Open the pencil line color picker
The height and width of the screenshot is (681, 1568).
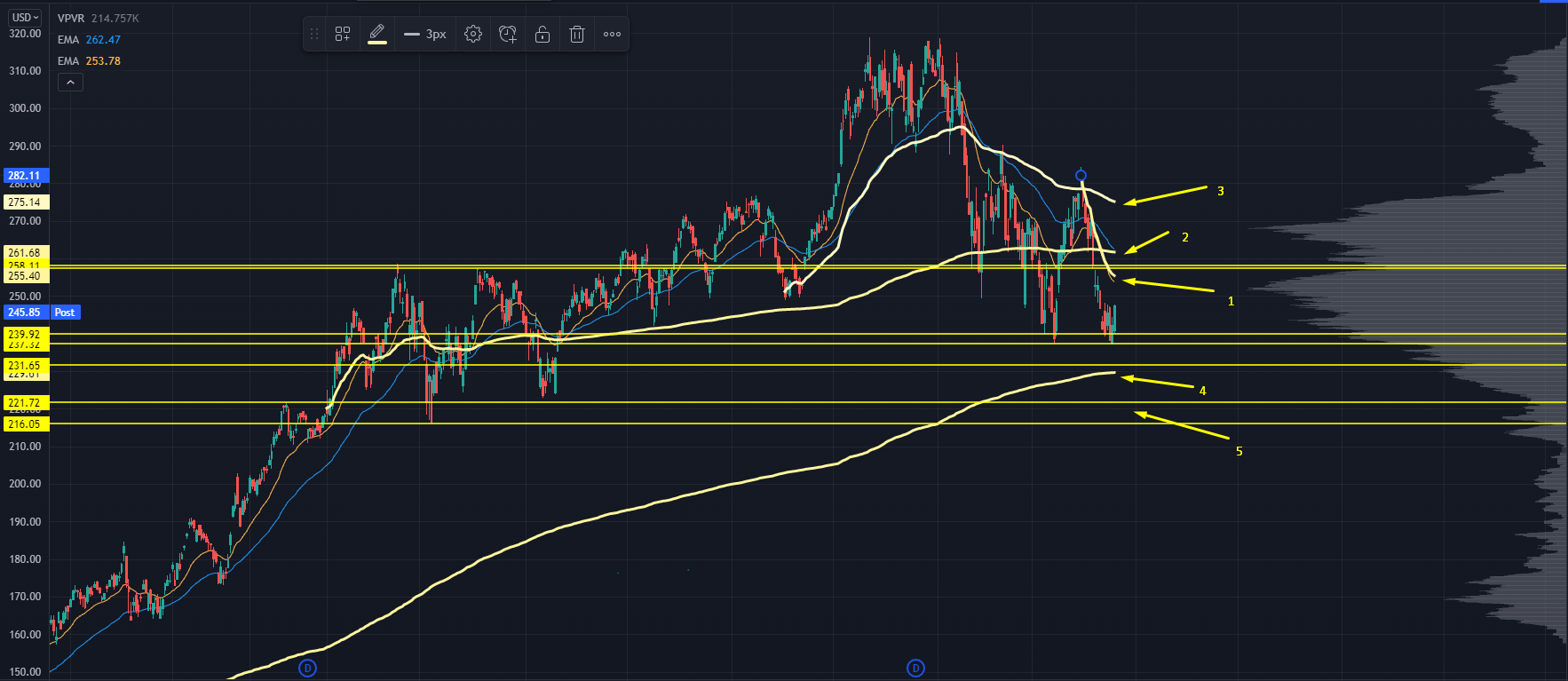click(377, 35)
